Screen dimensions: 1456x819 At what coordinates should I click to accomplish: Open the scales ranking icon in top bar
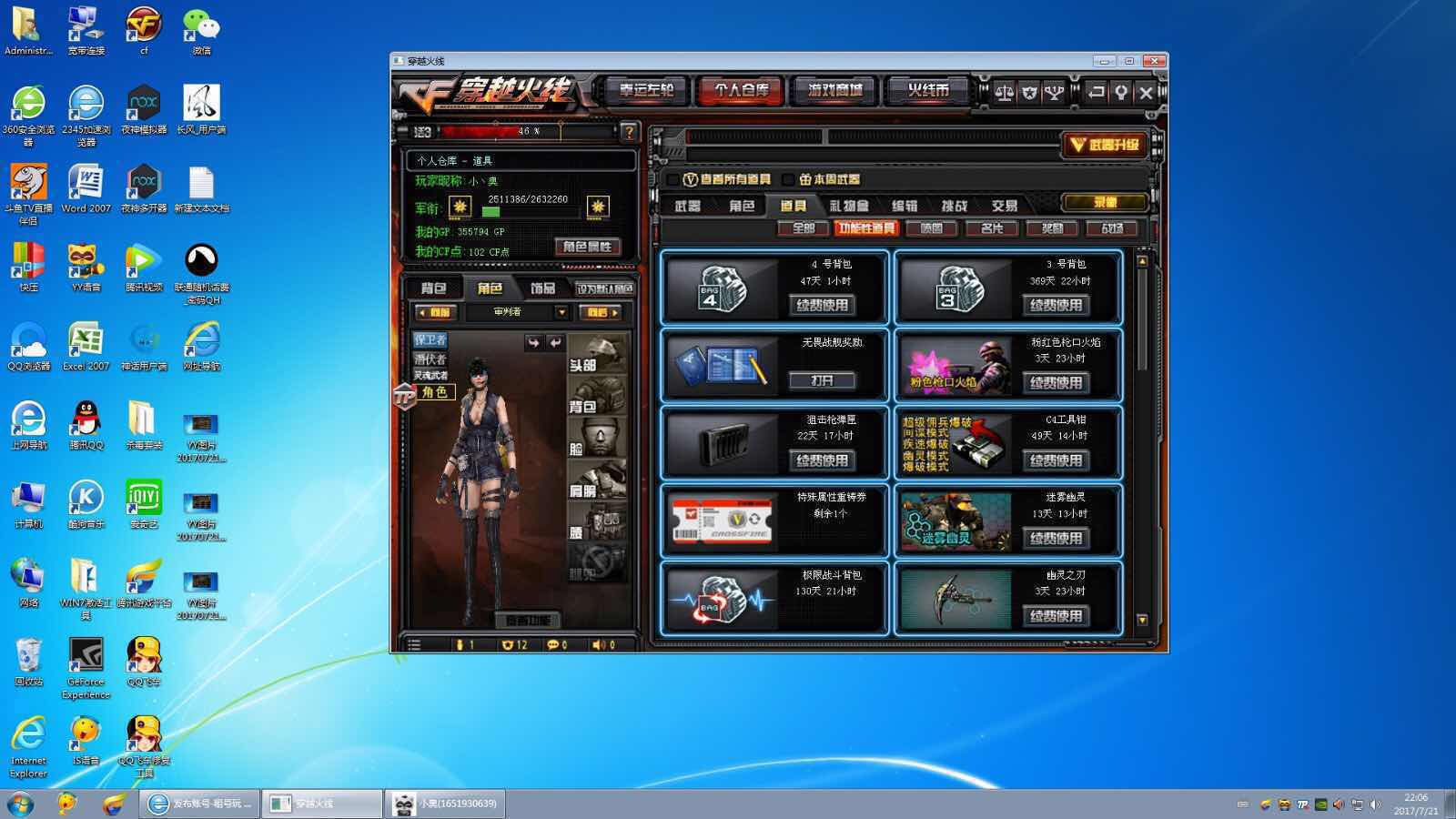click(1005, 92)
